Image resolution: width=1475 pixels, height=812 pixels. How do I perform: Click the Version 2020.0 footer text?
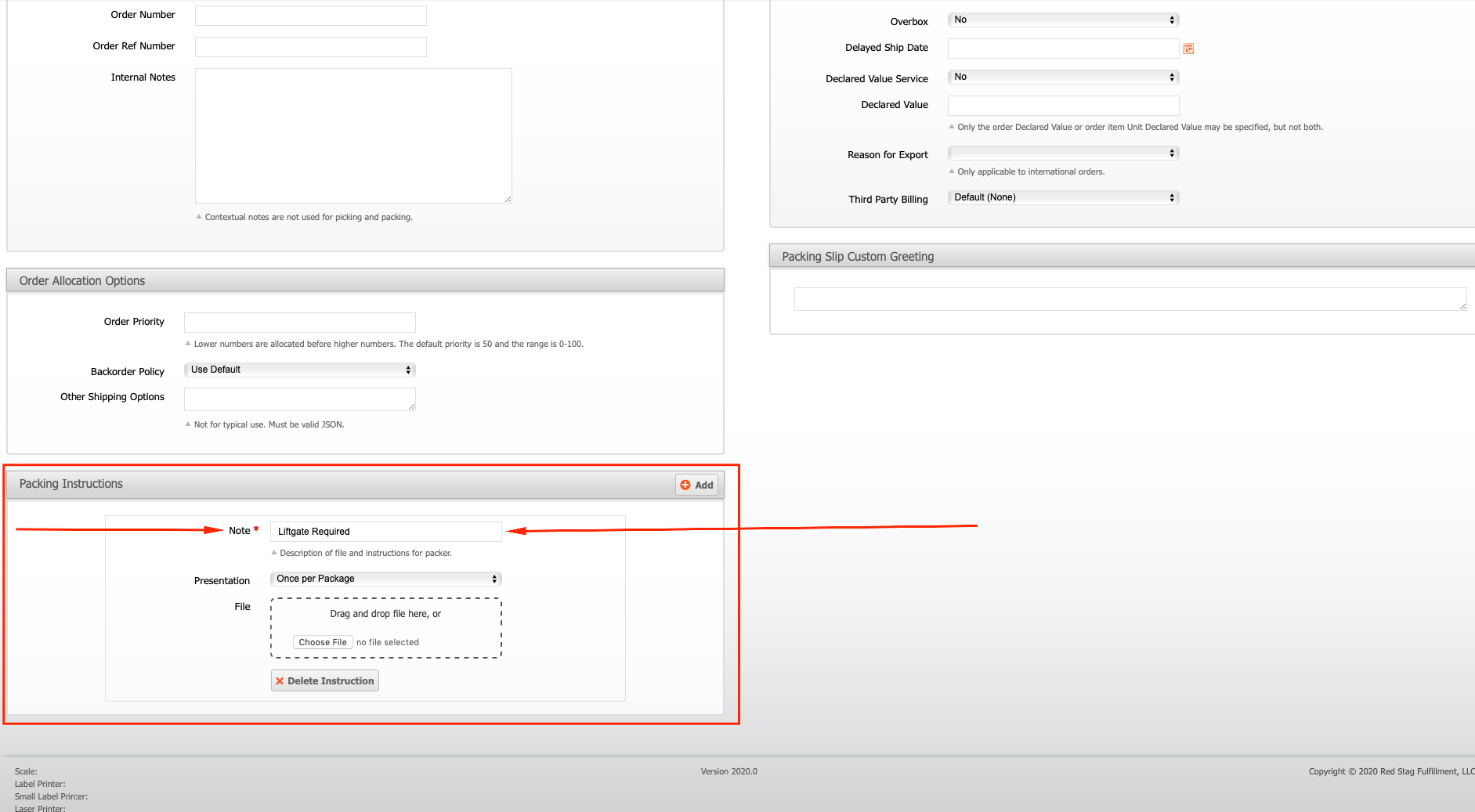click(729, 771)
